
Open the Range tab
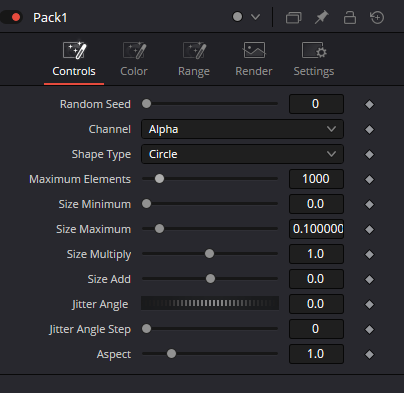[194, 60]
